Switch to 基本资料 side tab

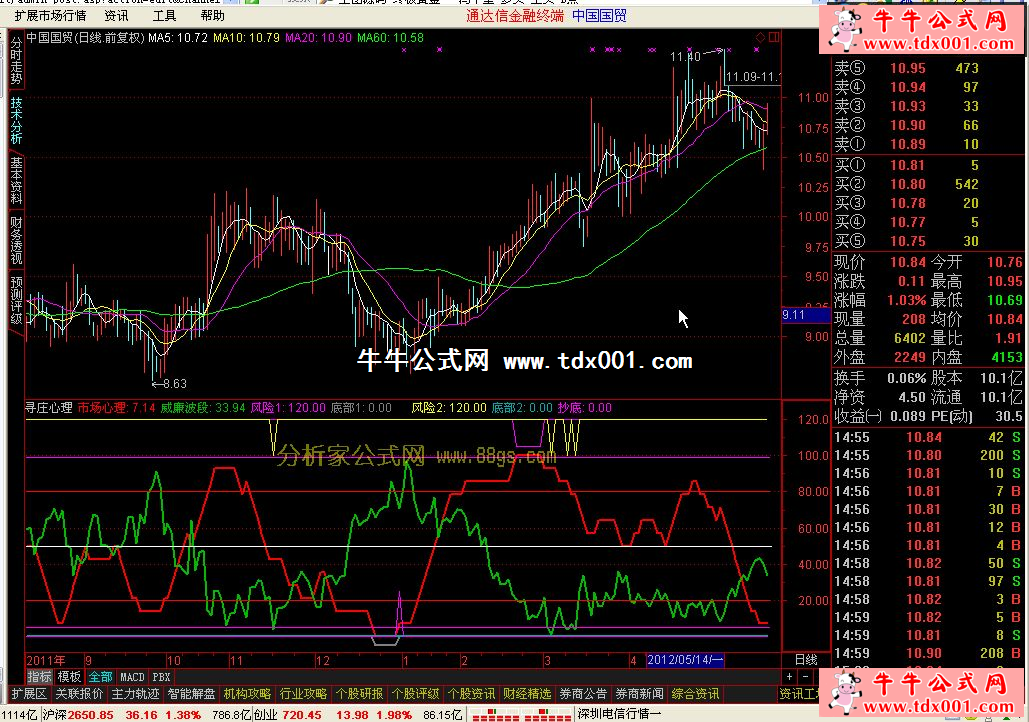click(x=16, y=180)
